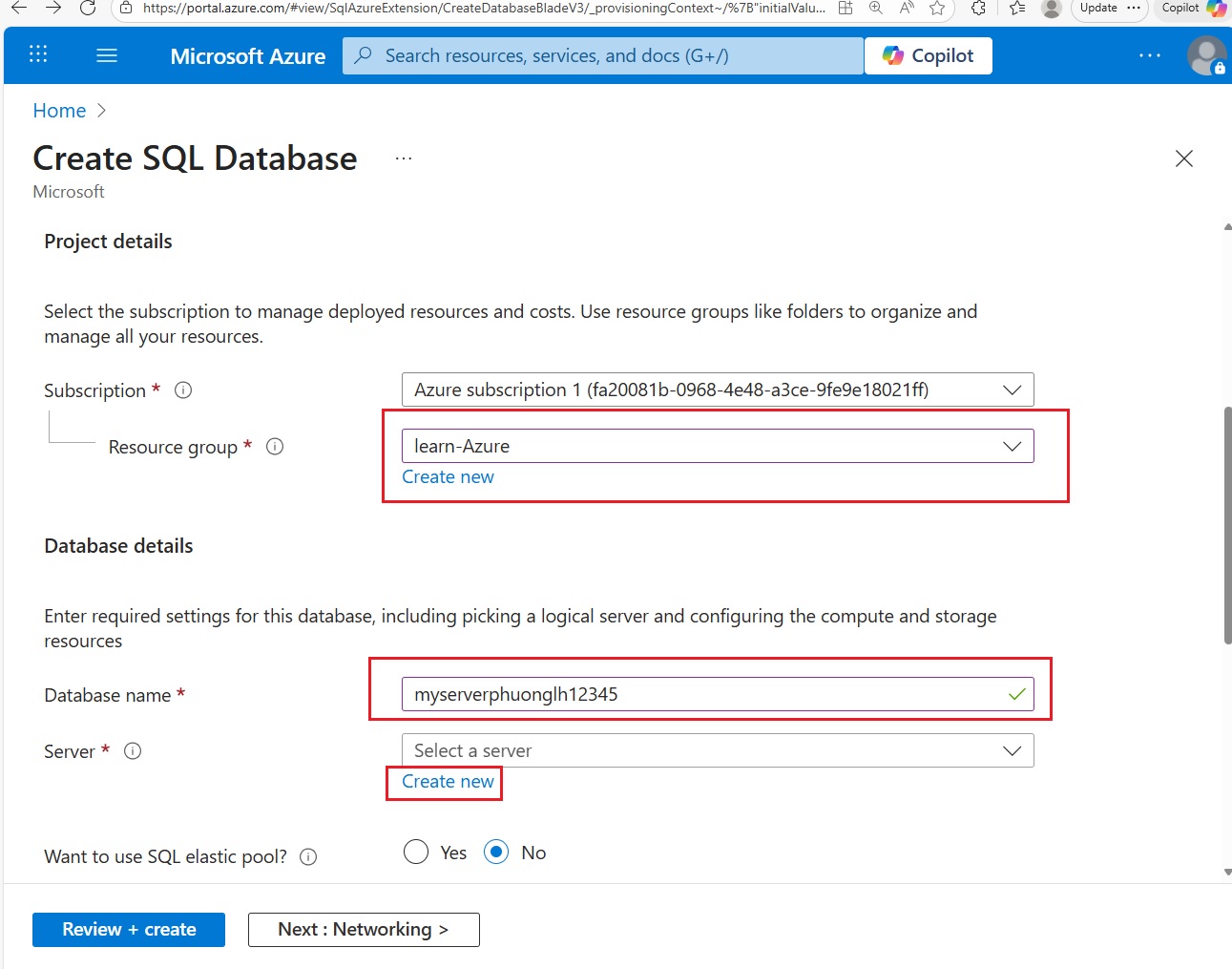Click the Review + create button
1232x969 pixels.
click(x=129, y=929)
